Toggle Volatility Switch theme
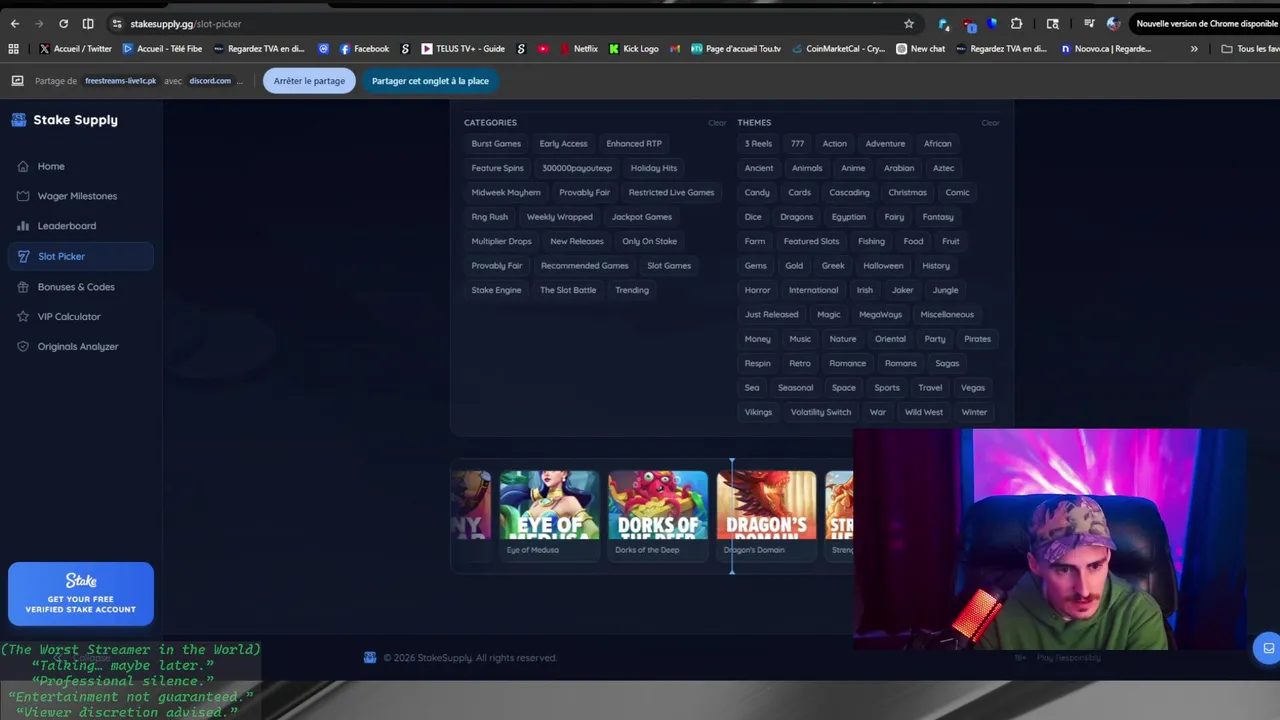 pos(821,412)
